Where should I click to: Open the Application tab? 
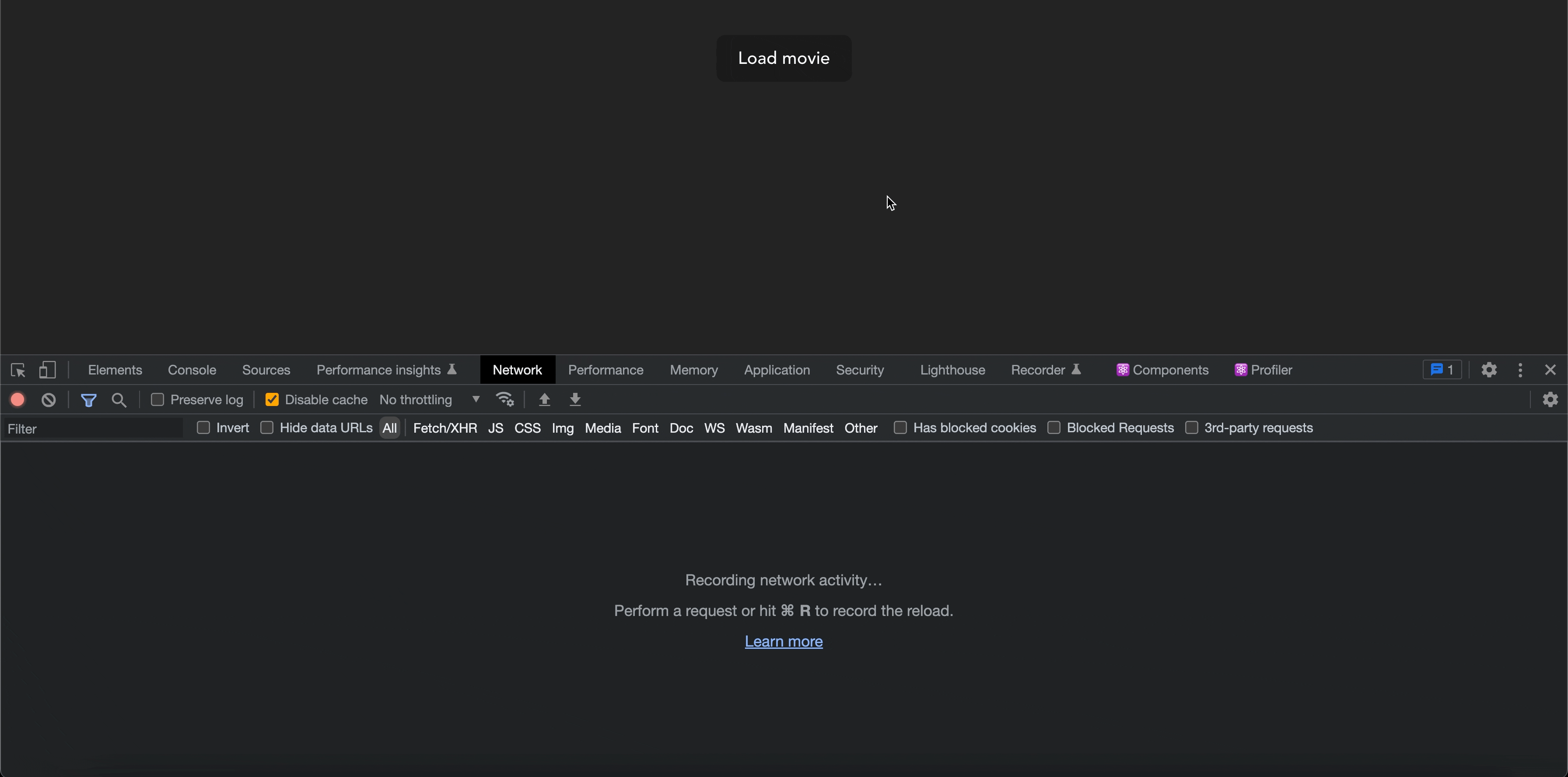pyautogui.click(x=777, y=370)
